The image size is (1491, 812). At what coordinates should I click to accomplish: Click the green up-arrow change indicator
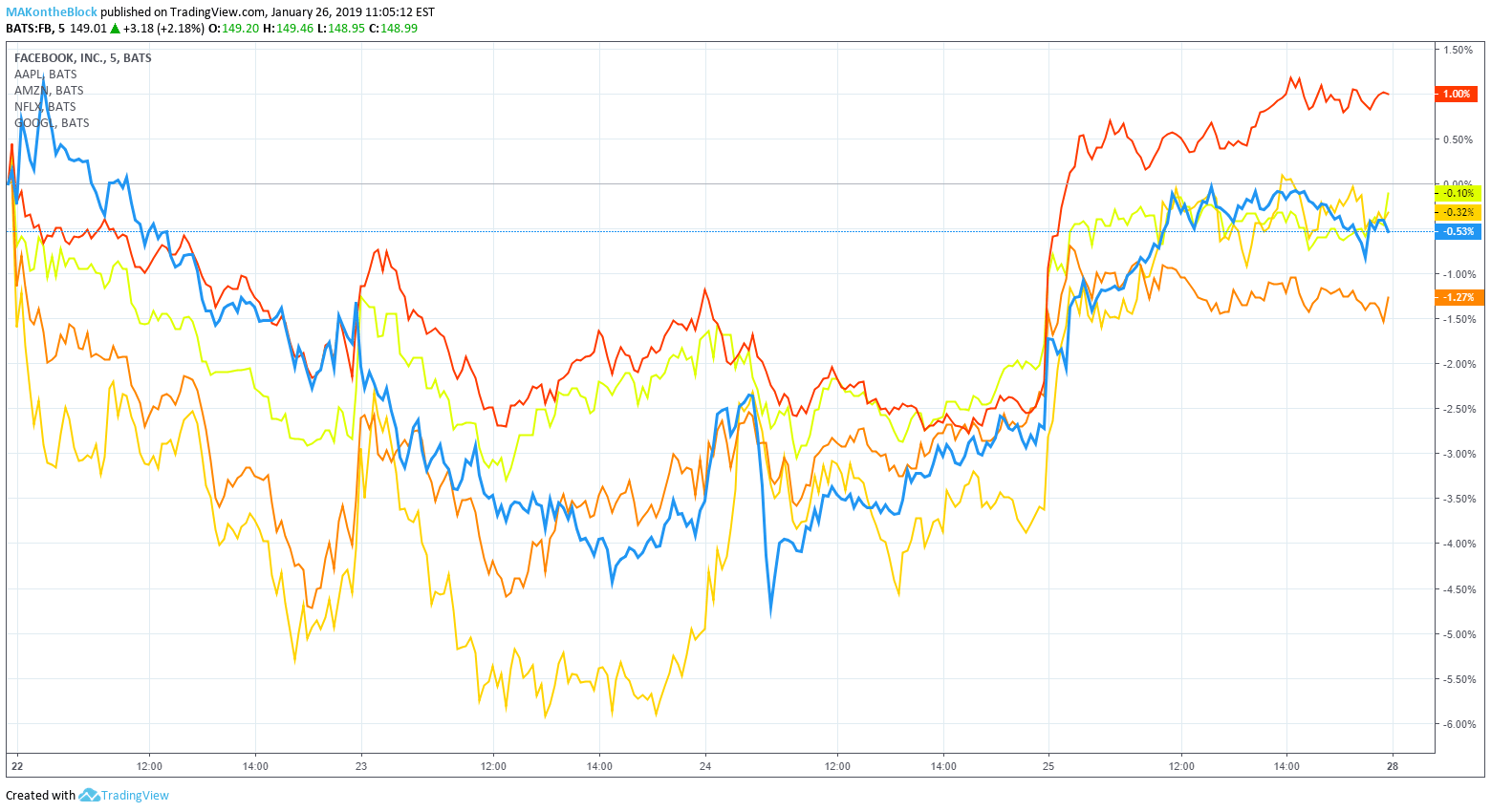coord(114,28)
